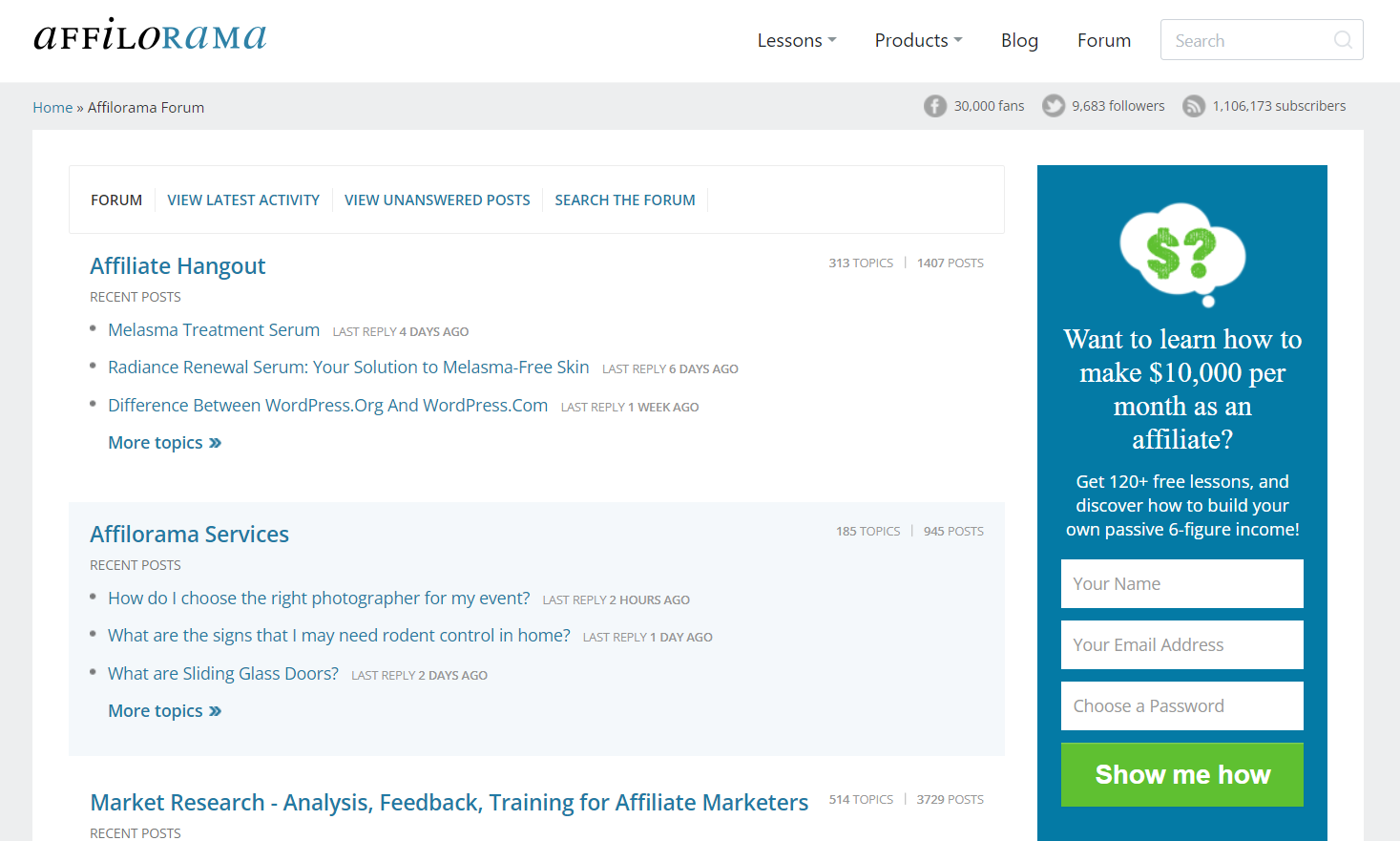Open the Affiliate Hangout forum
This screenshot has width=1400, height=841.
pos(178,266)
